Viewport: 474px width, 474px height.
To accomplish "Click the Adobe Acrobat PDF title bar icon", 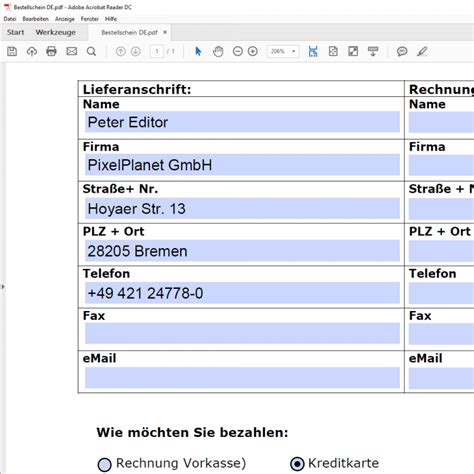I will click(7, 7).
